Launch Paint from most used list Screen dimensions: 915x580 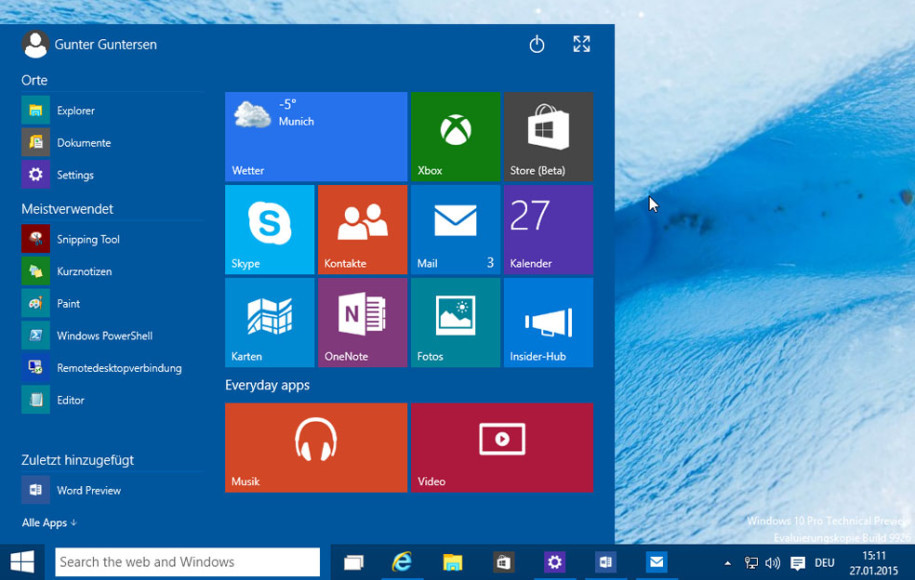click(113, 303)
